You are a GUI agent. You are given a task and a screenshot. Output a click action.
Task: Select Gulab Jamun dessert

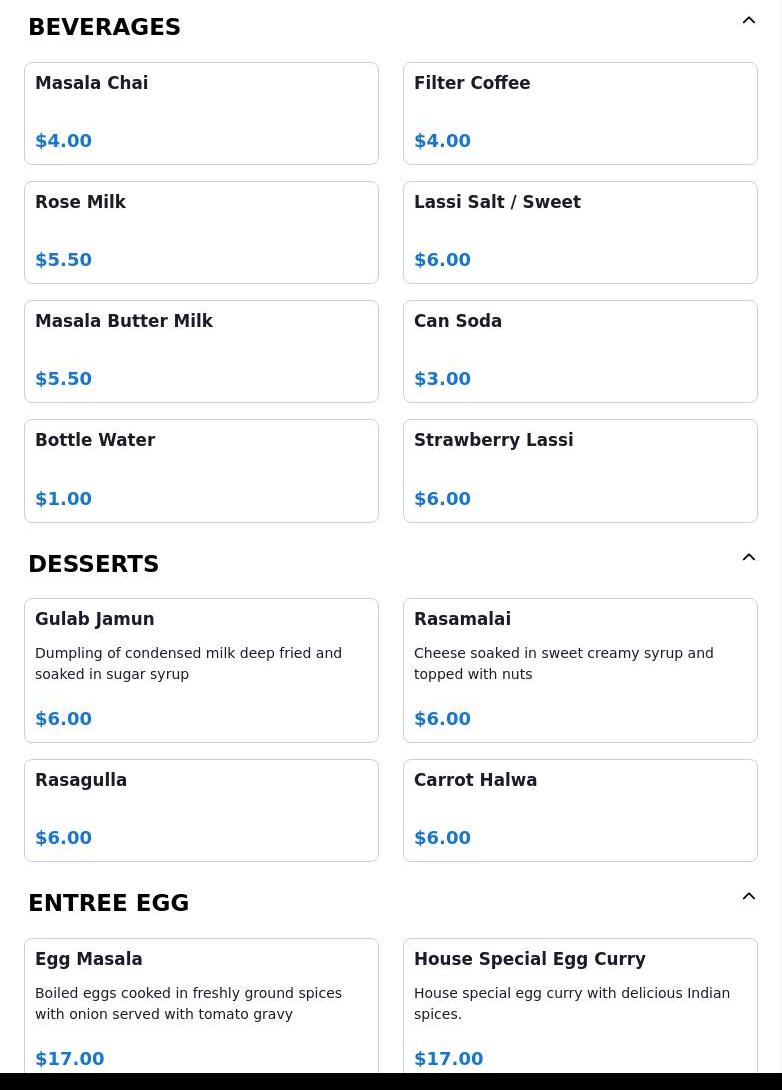[201, 670]
